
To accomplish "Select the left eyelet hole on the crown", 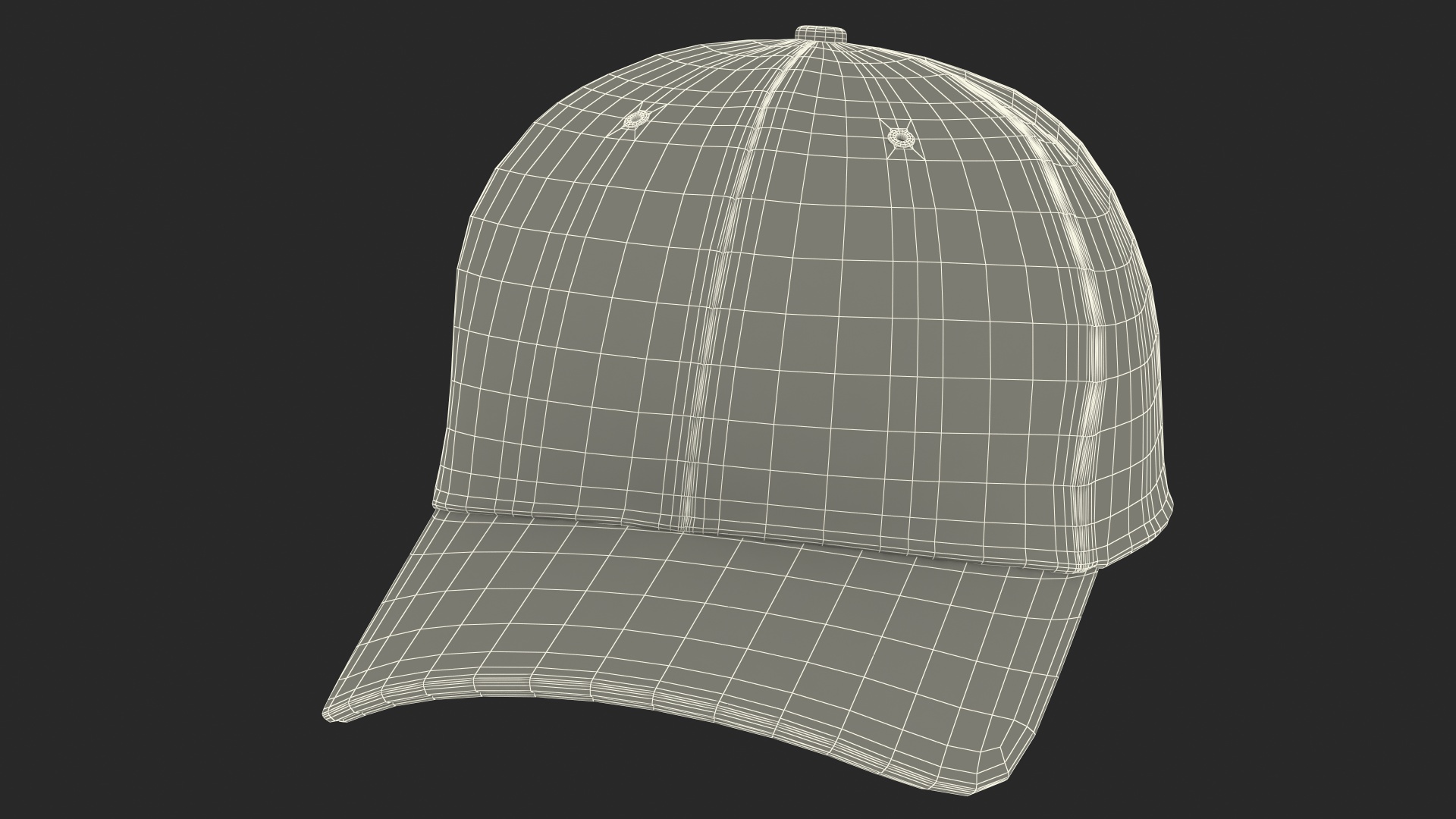I will 634,119.
